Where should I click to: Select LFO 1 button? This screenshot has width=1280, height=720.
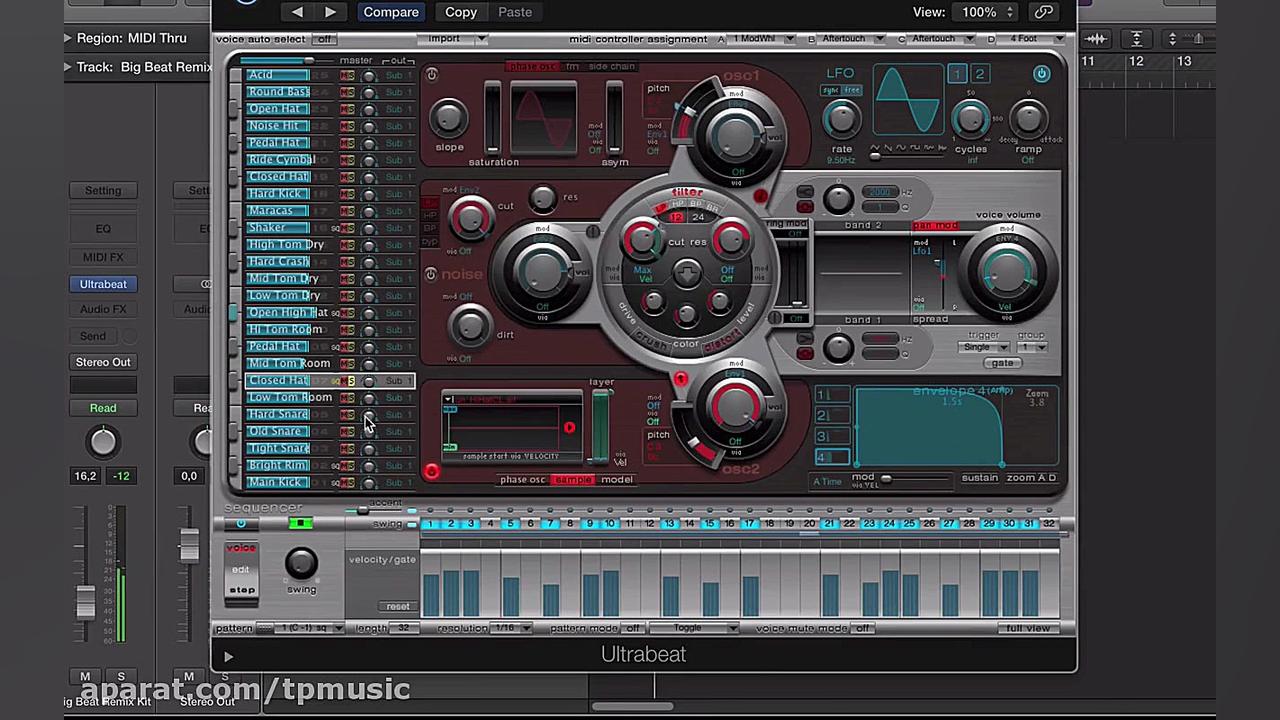957,74
